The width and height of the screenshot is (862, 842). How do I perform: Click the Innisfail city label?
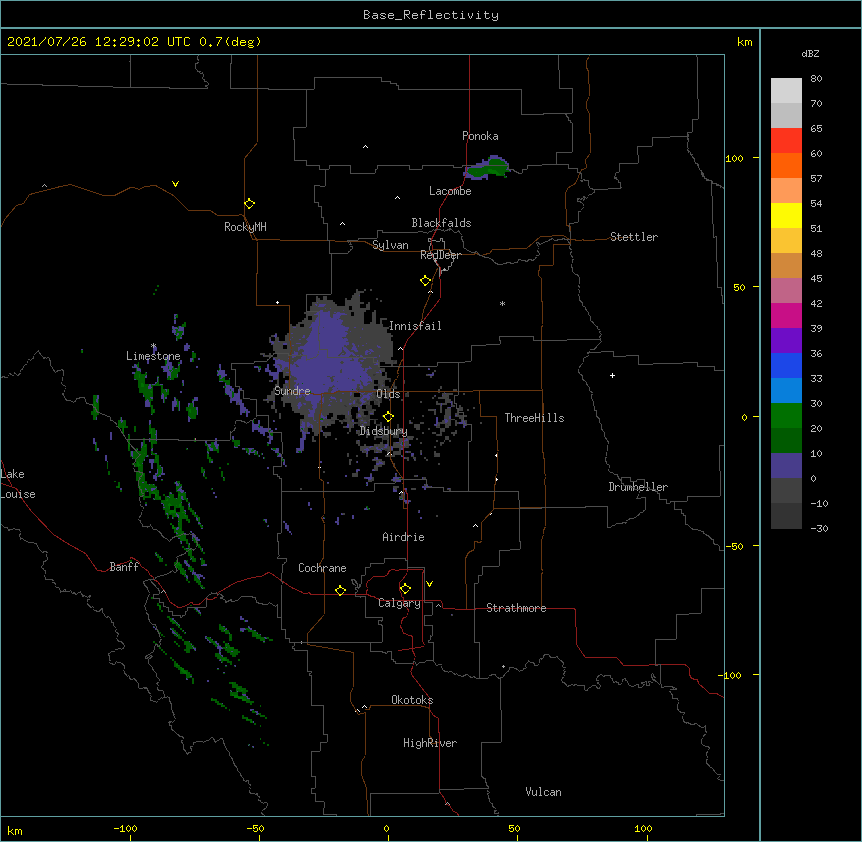(x=415, y=326)
